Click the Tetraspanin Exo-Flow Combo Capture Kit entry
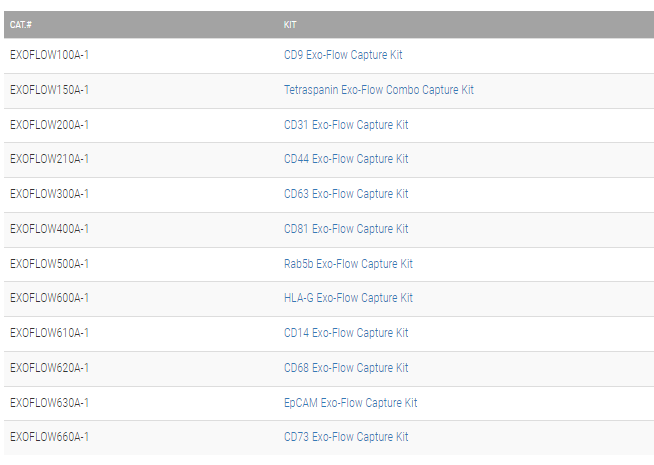Screen dimensions: 654x465 click(x=379, y=90)
